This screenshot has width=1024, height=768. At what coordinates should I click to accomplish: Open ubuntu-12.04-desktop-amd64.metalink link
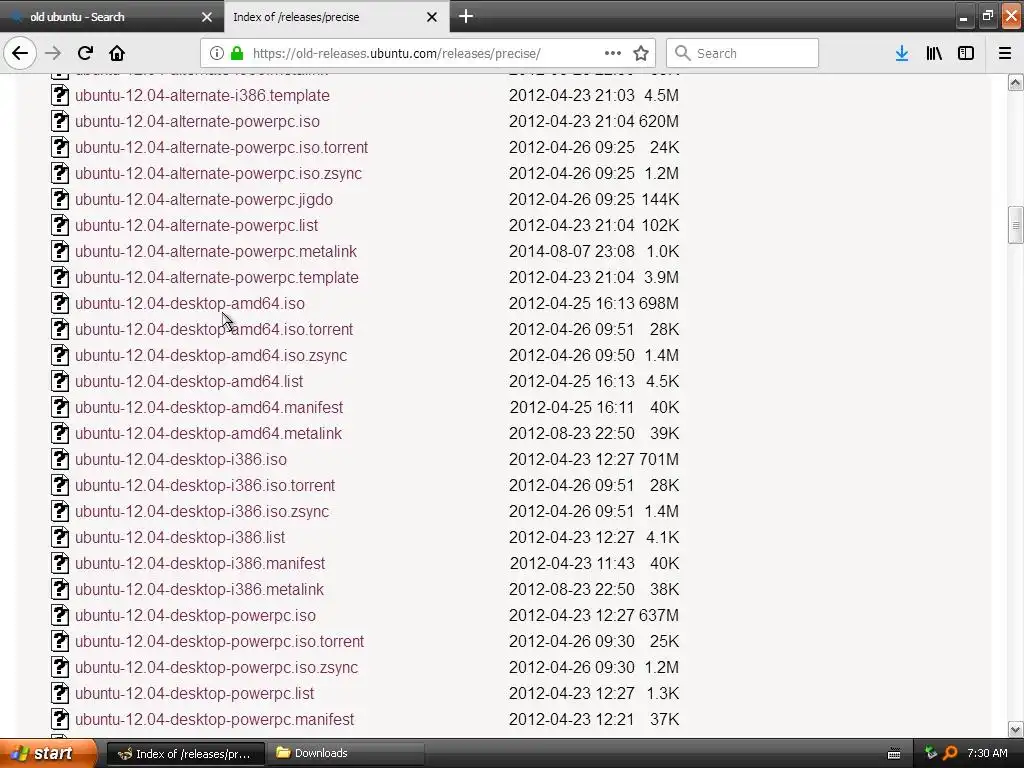(208, 434)
